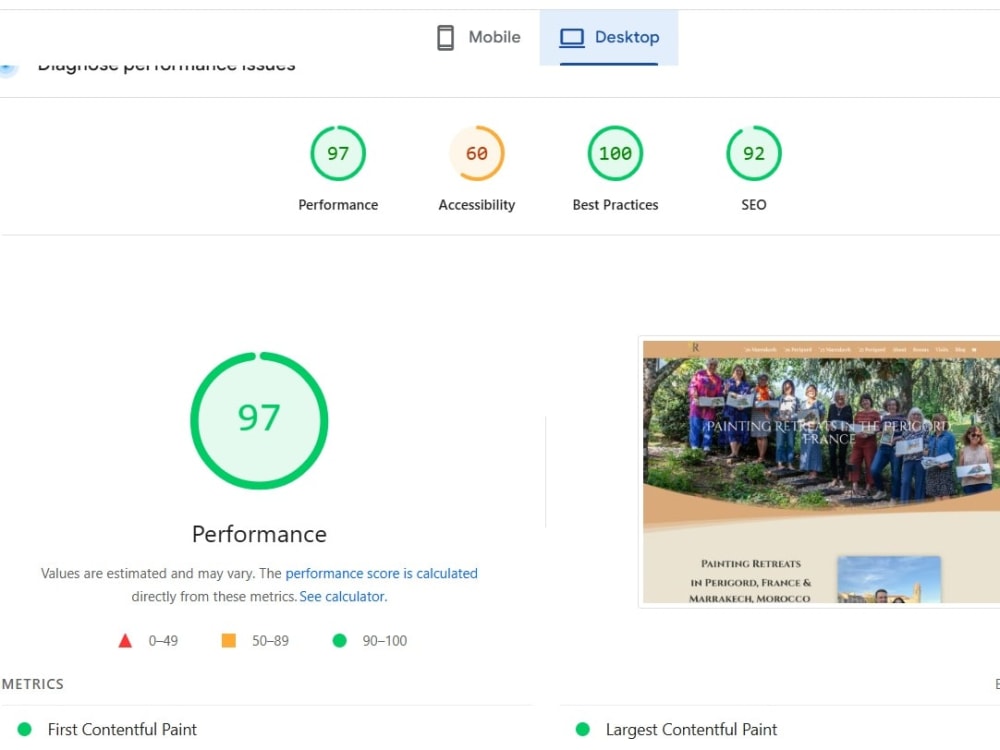Open the 'performance score is calculated' link
This screenshot has width=1000, height=750.
pos(381,573)
